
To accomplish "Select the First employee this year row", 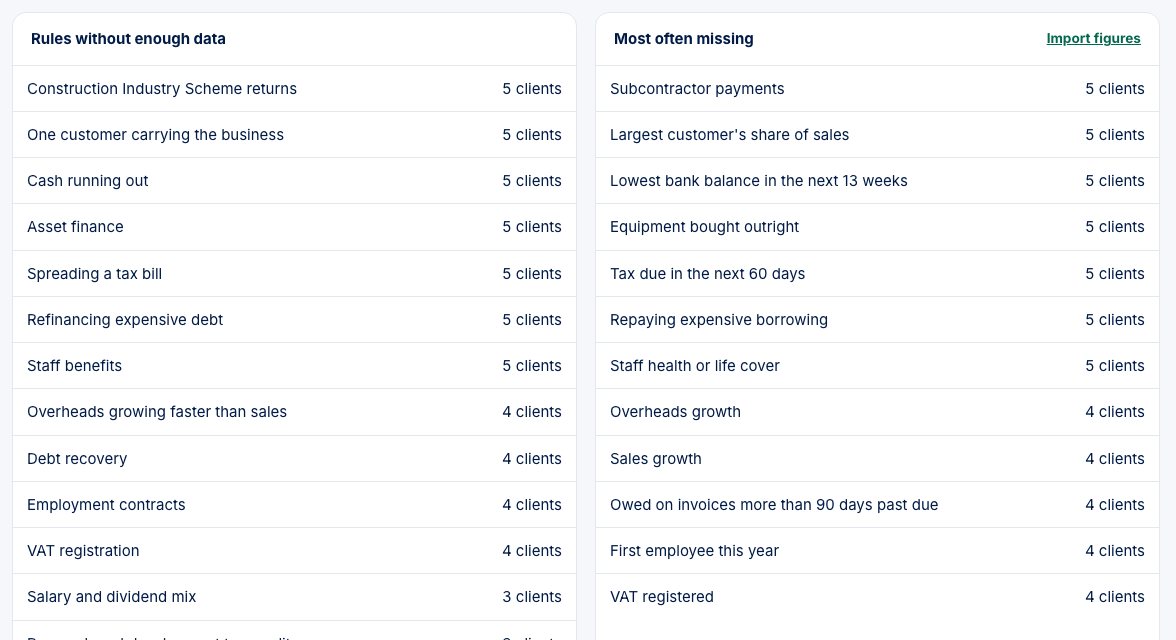I will click(x=877, y=551).
